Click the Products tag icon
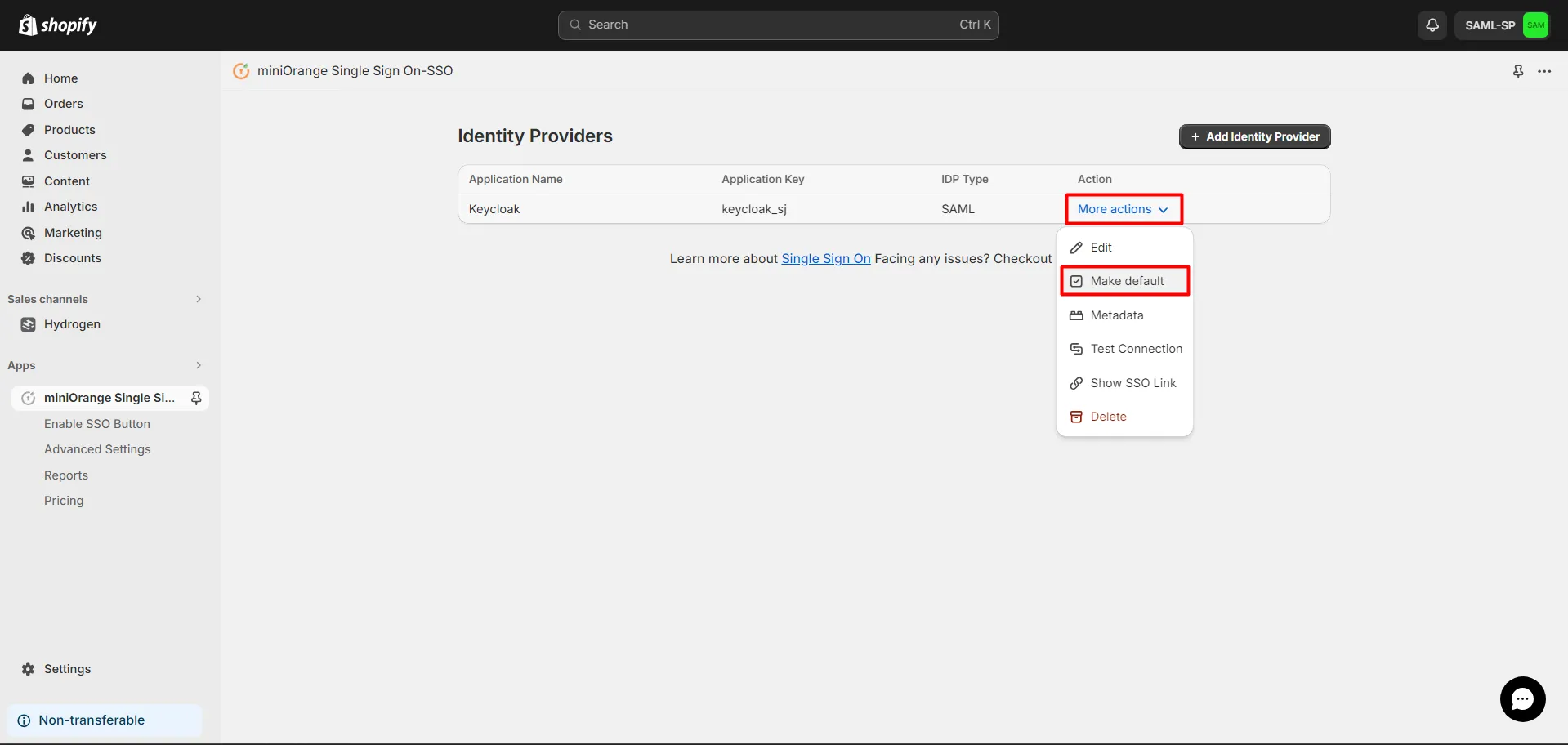This screenshot has width=1568, height=745. tap(28, 130)
